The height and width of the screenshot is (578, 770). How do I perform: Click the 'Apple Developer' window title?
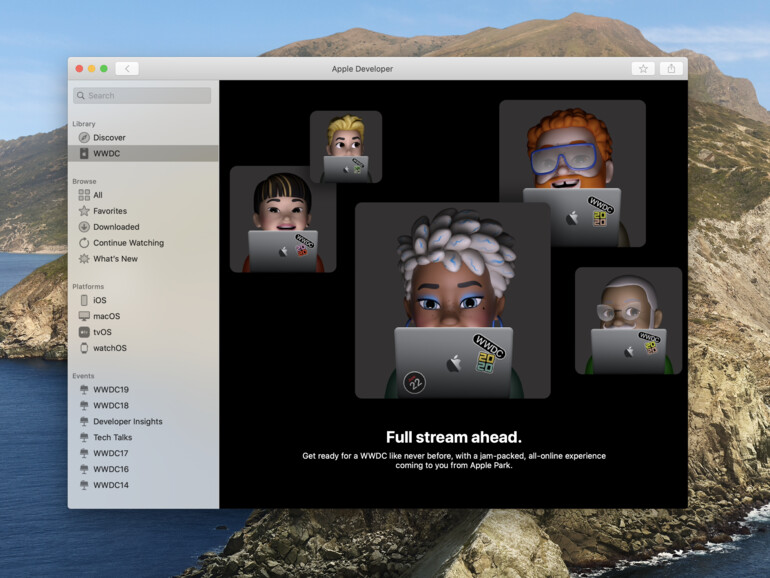pos(362,69)
